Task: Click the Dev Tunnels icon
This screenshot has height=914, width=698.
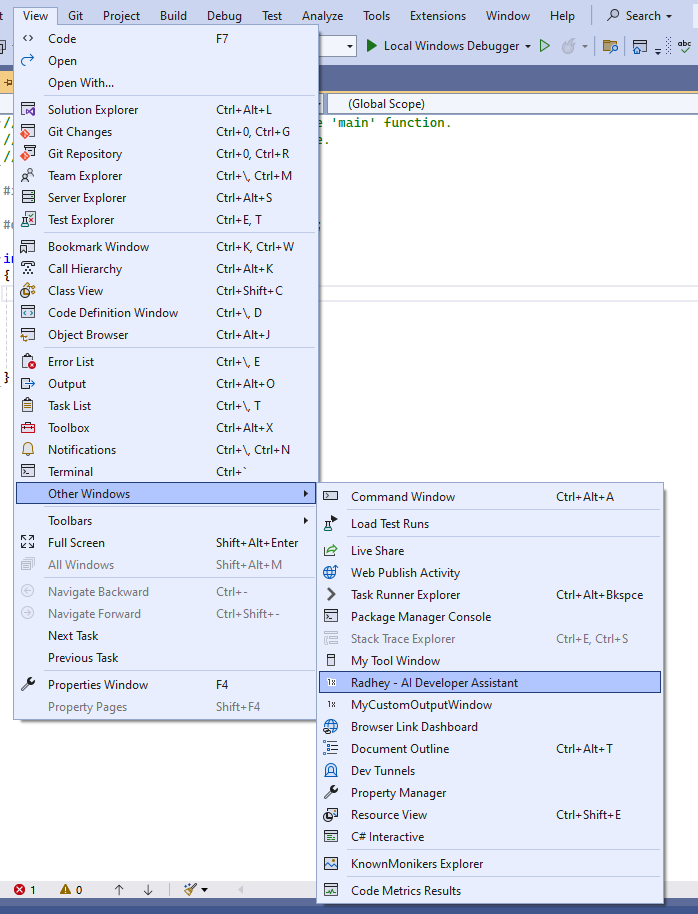Action: (x=331, y=771)
